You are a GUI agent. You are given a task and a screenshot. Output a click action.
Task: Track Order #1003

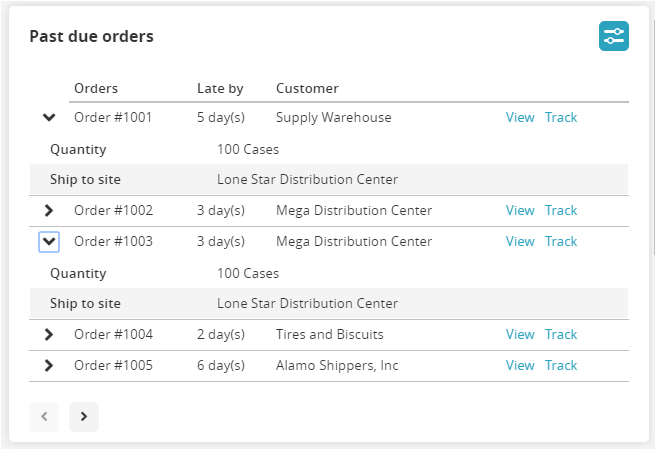[x=561, y=241]
